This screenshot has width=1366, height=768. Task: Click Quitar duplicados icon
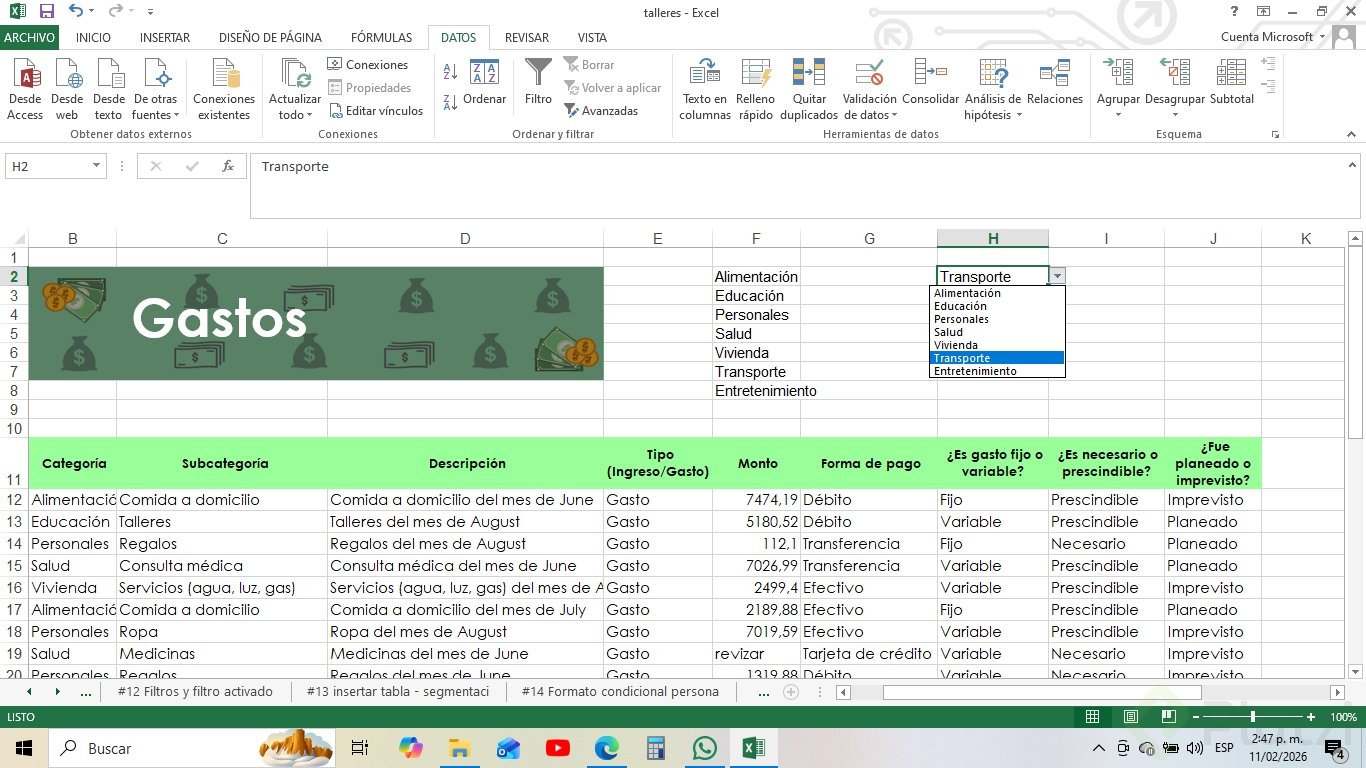click(x=809, y=74)
